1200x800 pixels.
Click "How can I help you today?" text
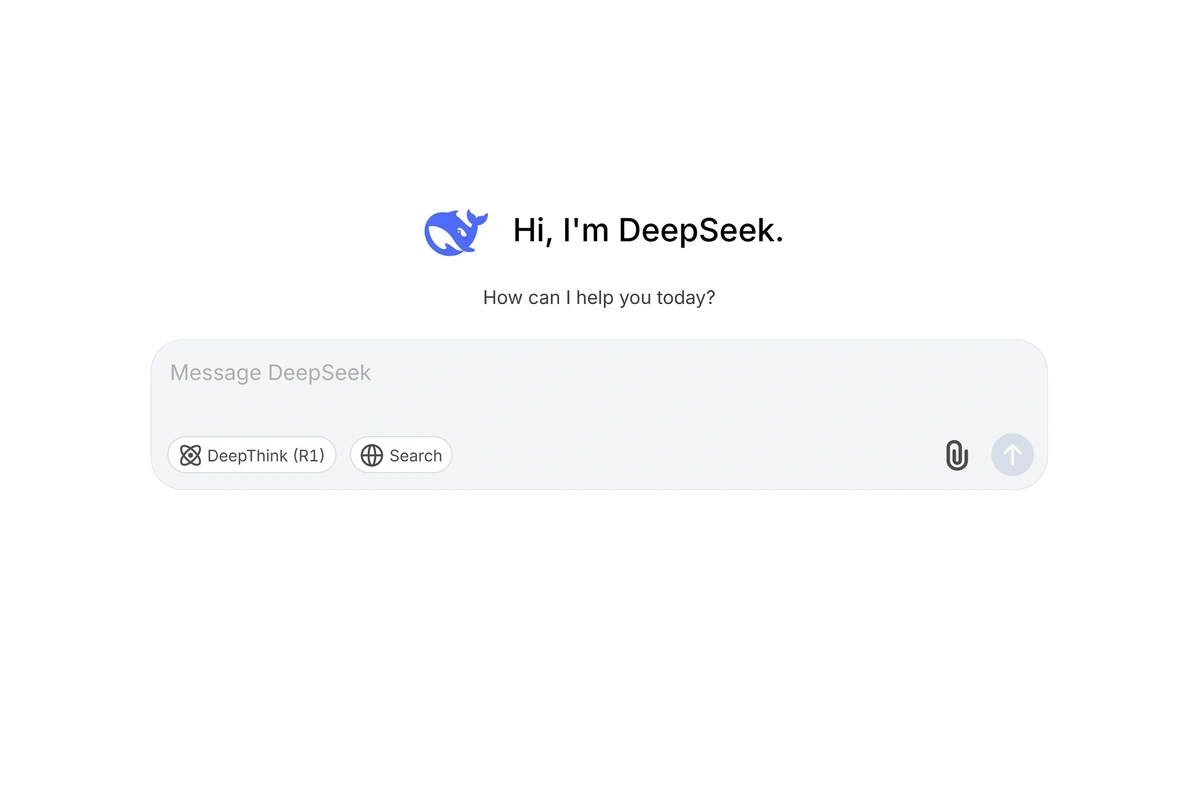[599, 297]
